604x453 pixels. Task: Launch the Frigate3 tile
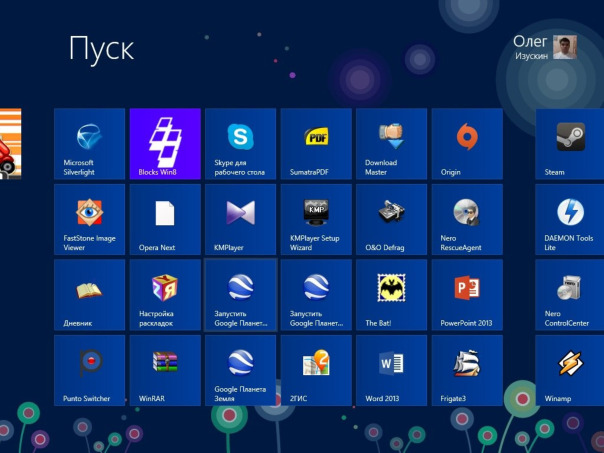point(467,370)
